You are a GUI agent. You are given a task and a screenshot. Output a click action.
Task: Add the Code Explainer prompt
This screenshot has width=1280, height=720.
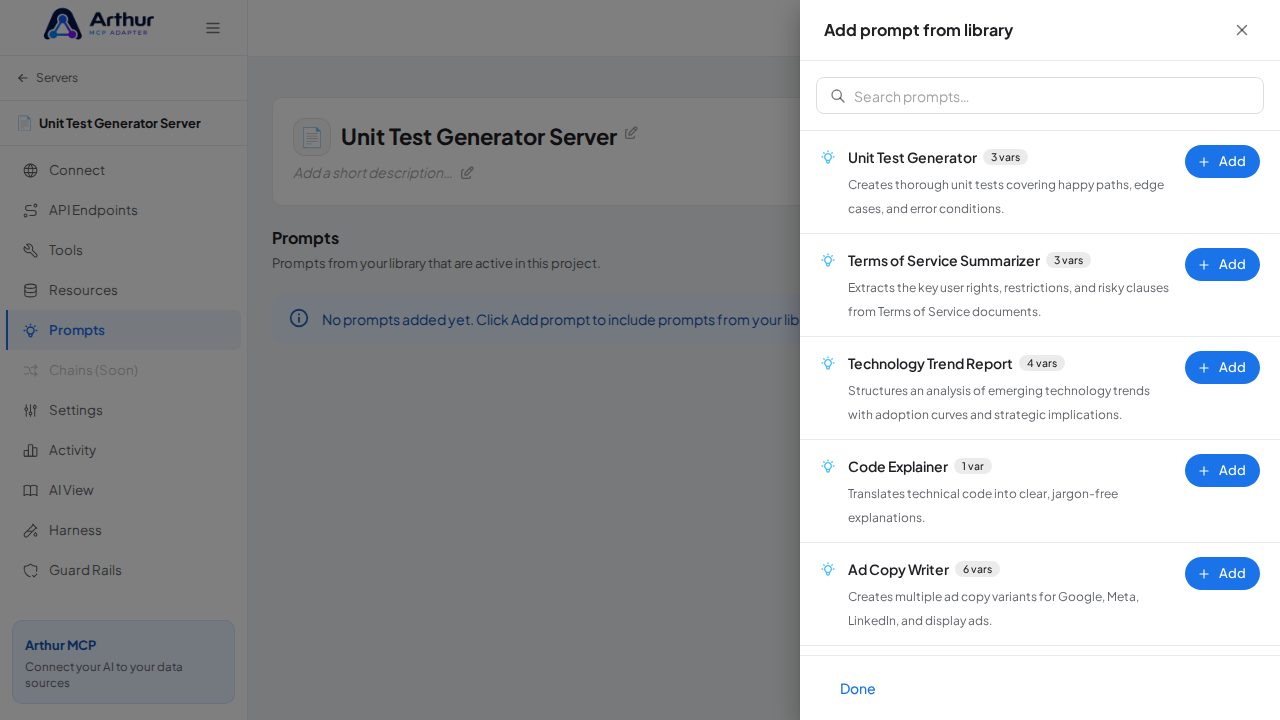click(x=1222, y=470)
